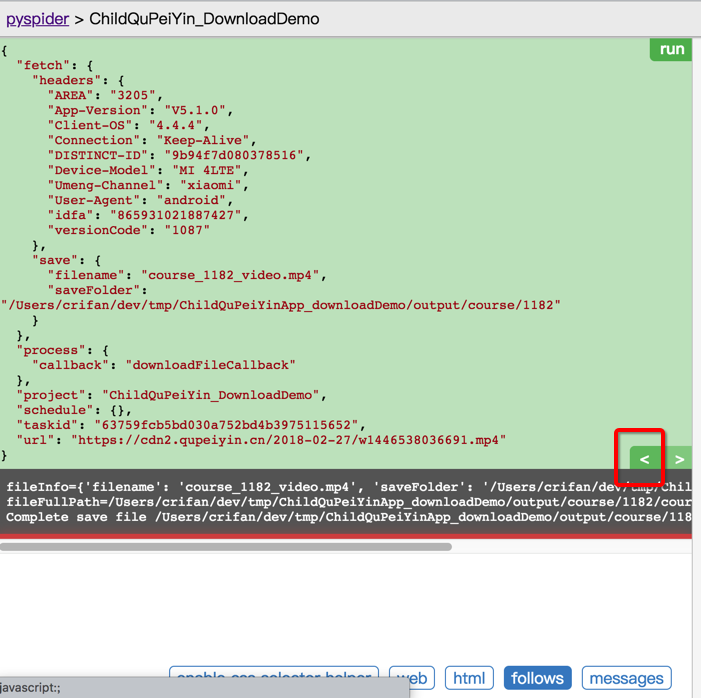701x699 pixels.
Task: Click the "url" line with cdn2.qupeiyin.cn mp4
Action: click(262, 440)
